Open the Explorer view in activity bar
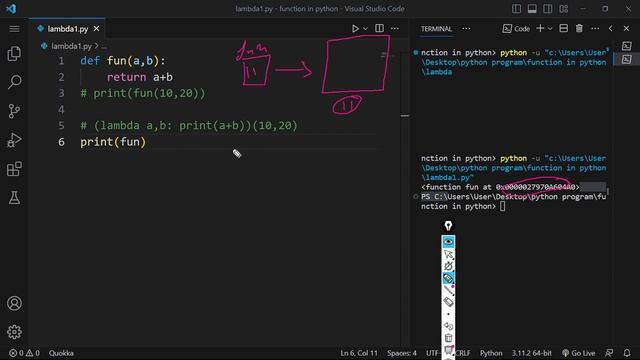The image size is (640, 360). point(14,53)
